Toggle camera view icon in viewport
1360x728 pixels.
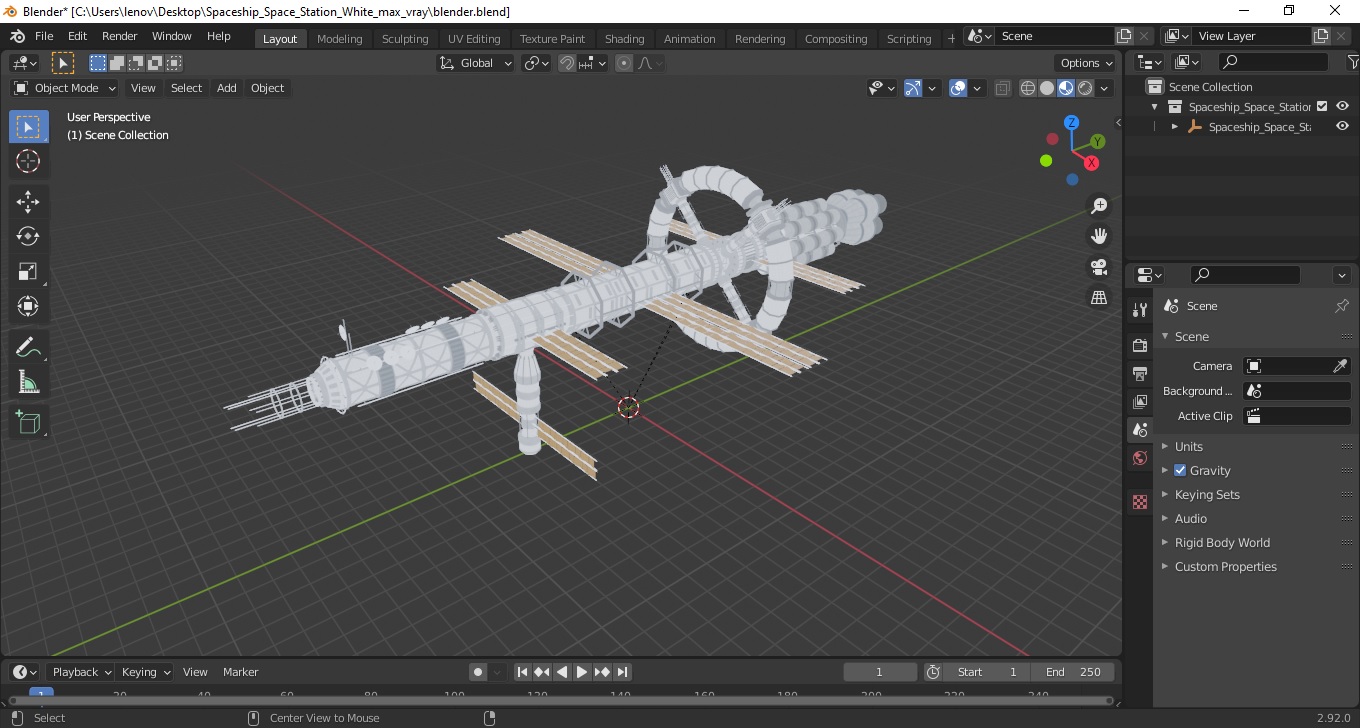1099,267
